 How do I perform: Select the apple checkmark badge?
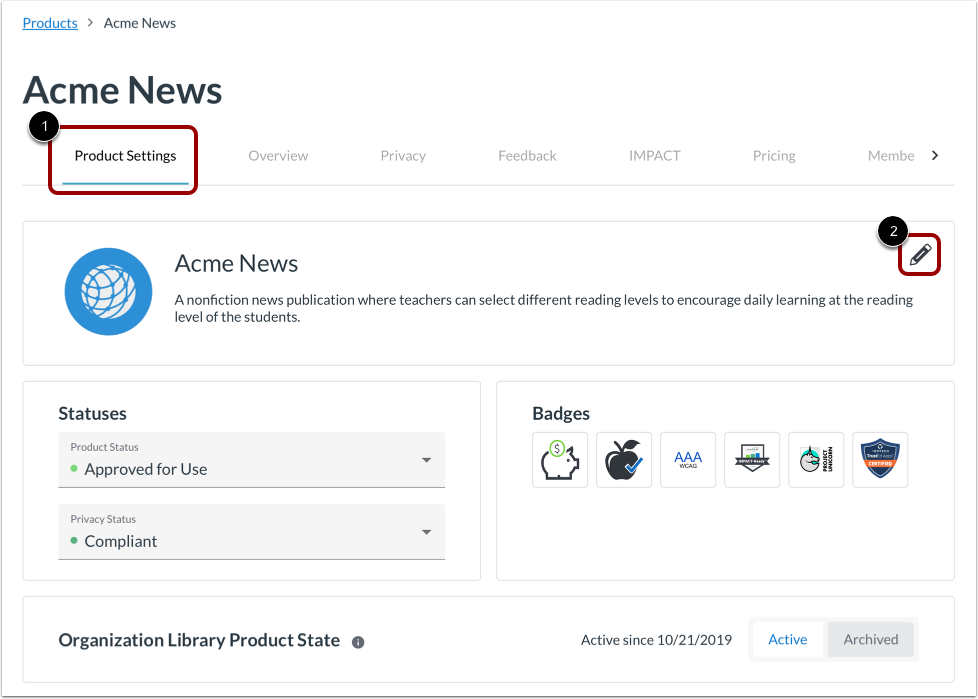[624, 460]
